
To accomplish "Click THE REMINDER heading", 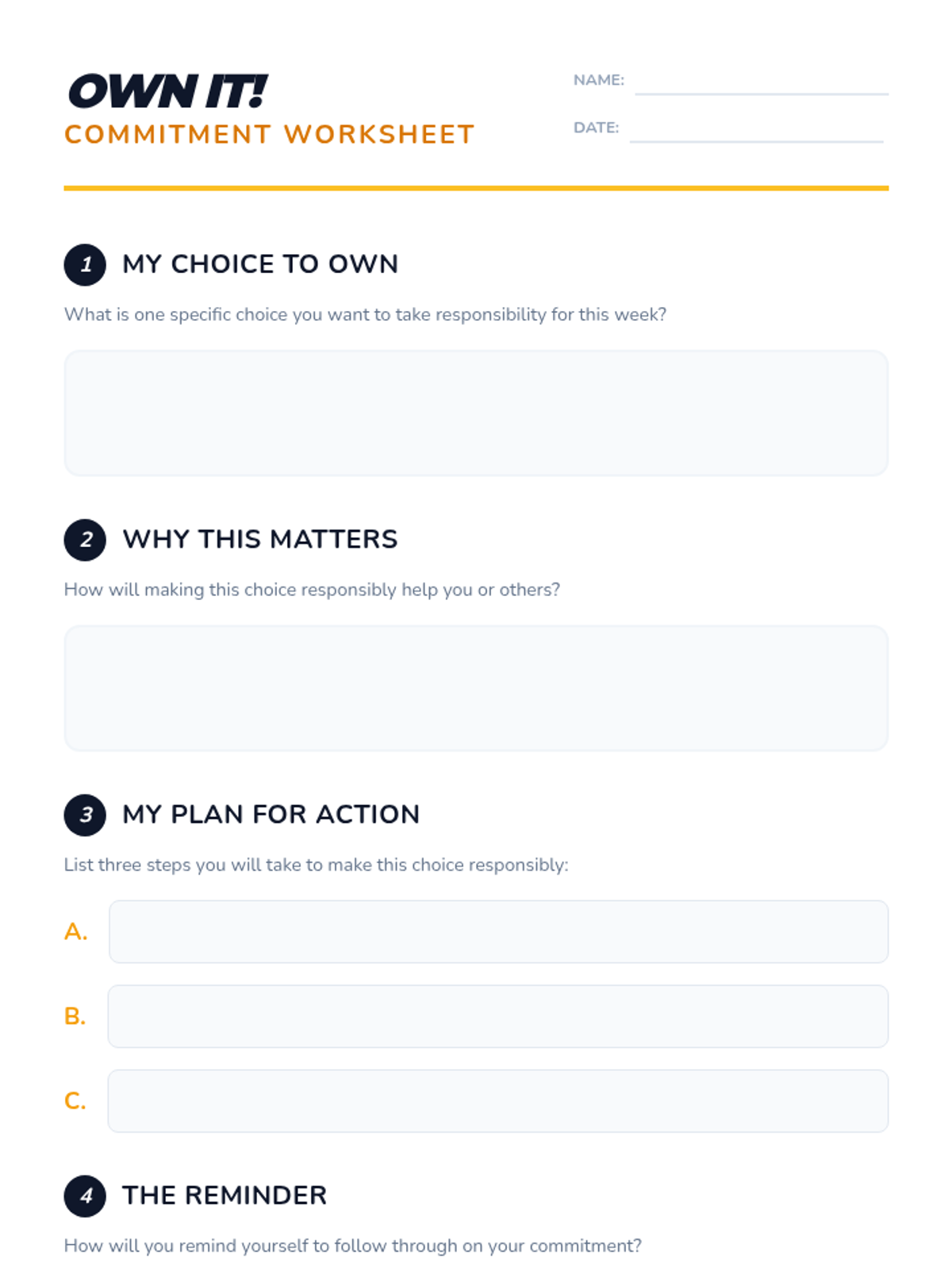I will pyautogui.click(x=225, y=1195).
